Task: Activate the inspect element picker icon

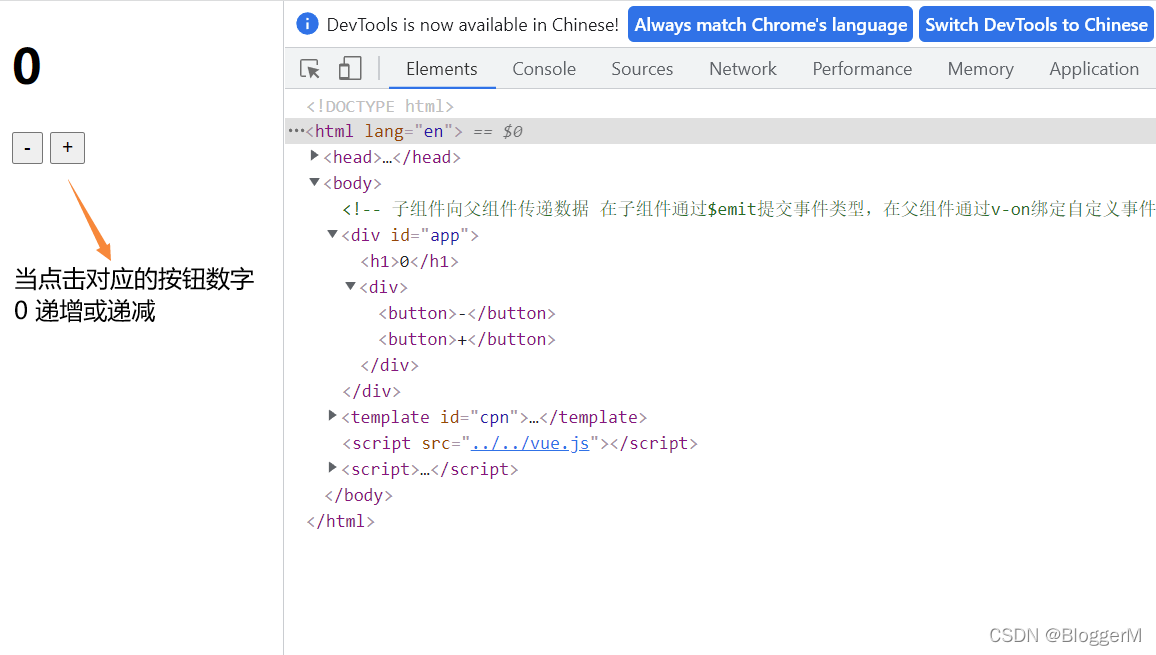Action: click(310, 69)
